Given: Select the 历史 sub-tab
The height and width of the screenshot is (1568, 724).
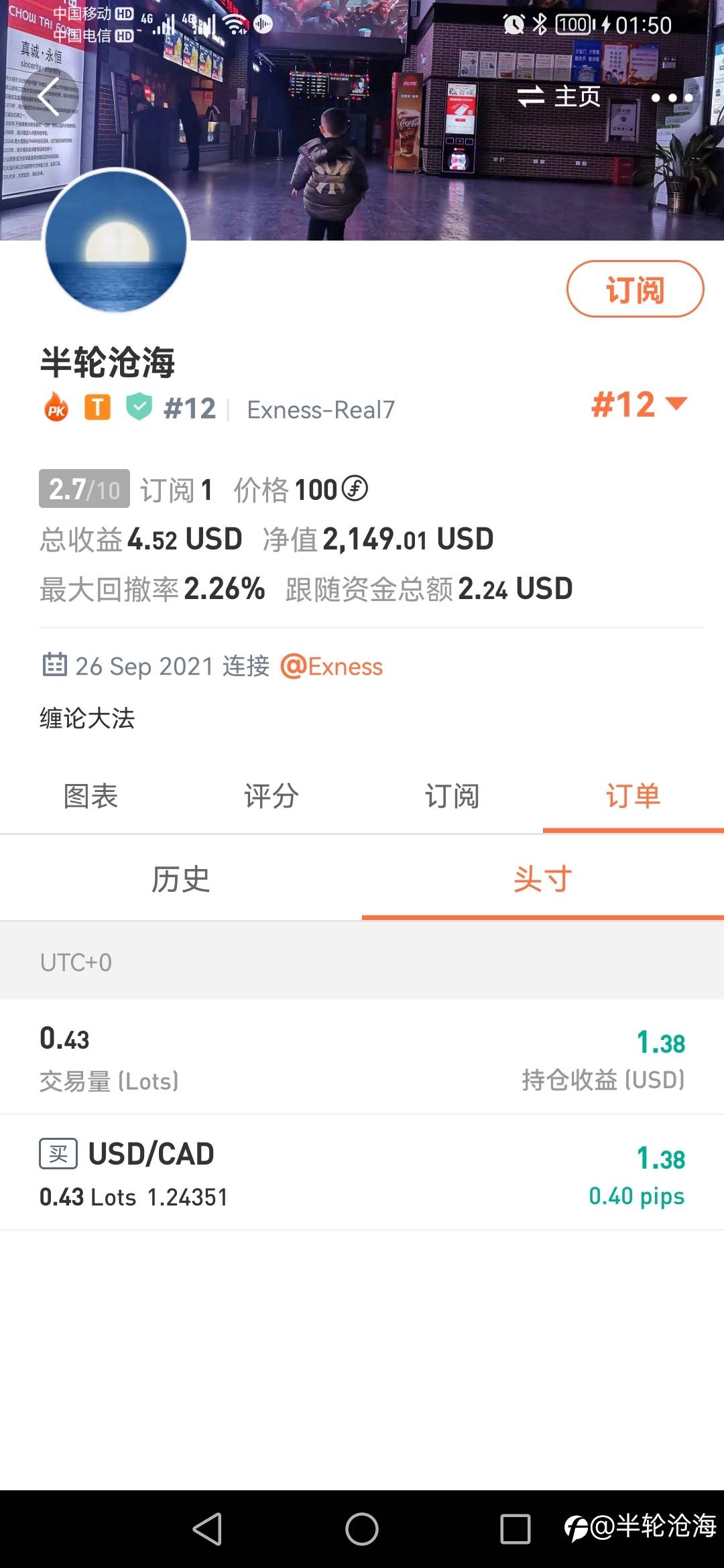Looking at the screenshot, I should [x=181, y=878].
